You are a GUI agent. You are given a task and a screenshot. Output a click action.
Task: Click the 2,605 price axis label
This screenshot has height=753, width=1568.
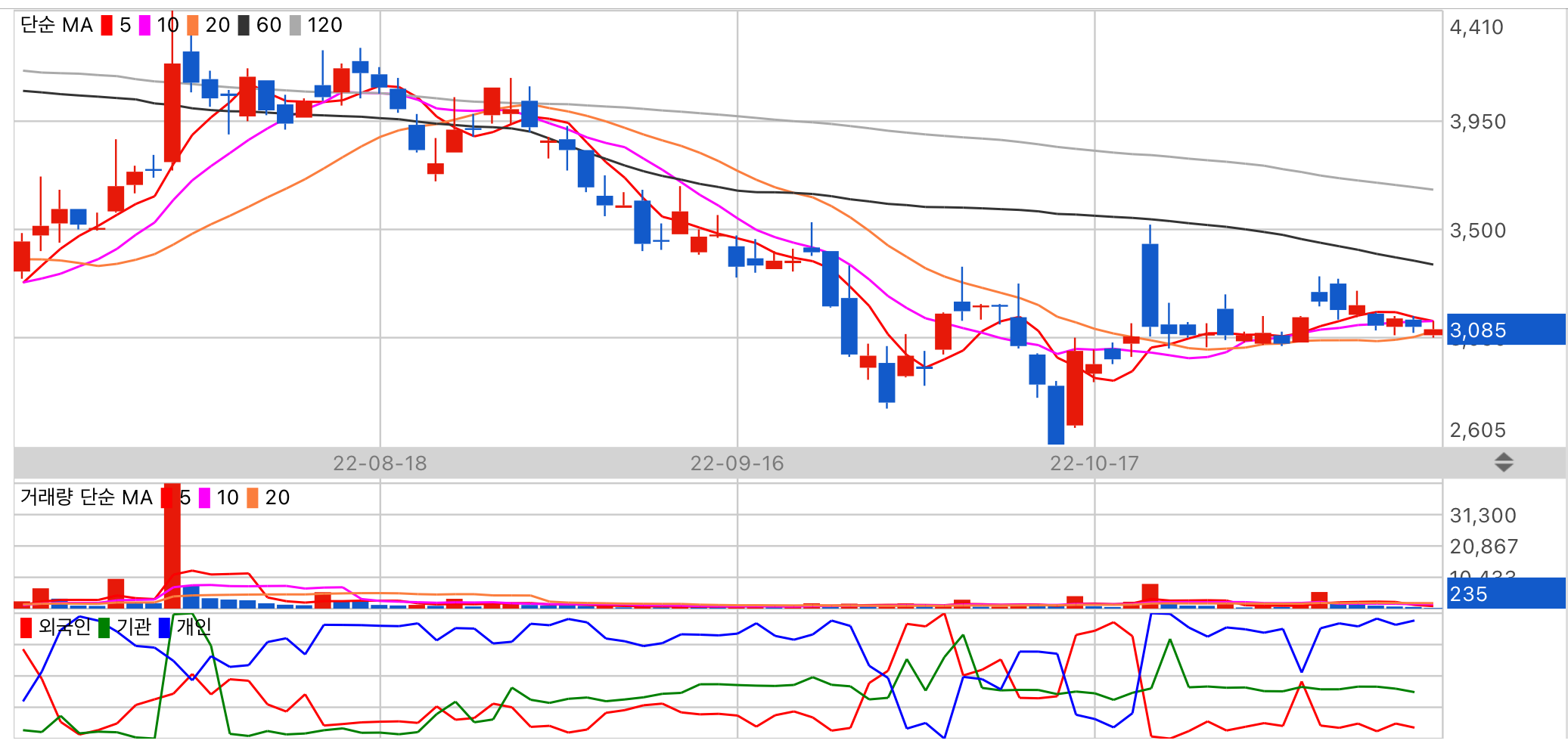(1478, 430)
